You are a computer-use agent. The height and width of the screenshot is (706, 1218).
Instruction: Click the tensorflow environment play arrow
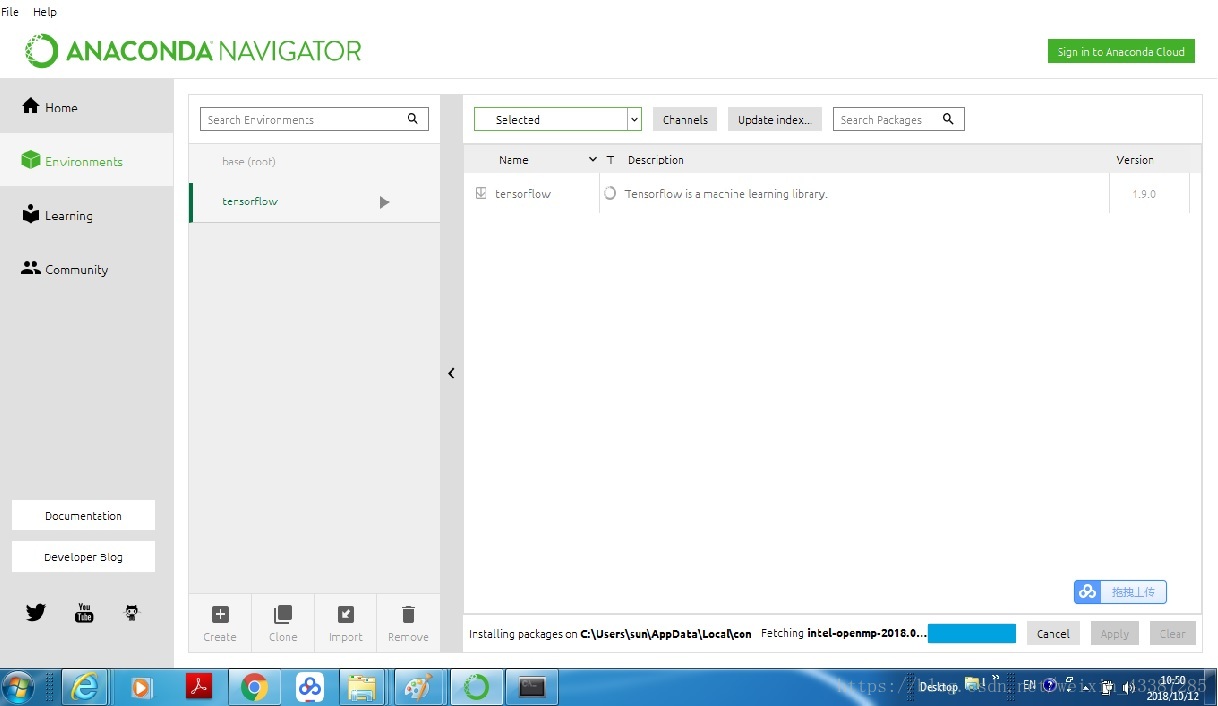pos(385,202)
